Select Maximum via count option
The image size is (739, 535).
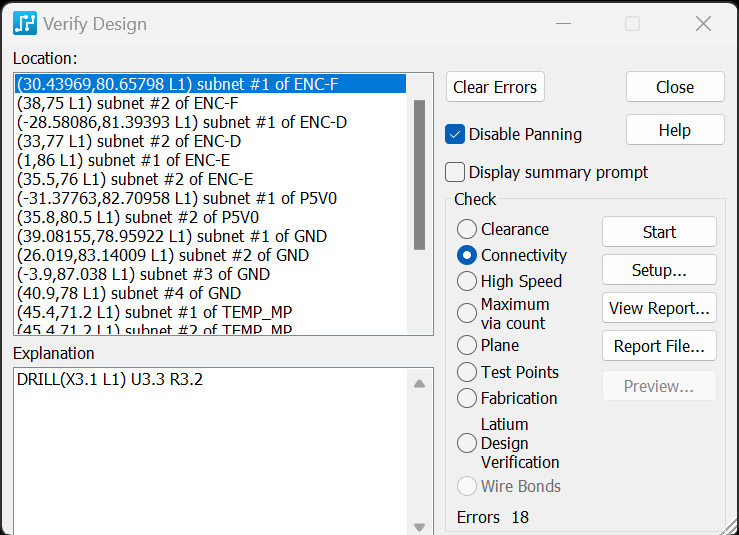pos(467,313)
